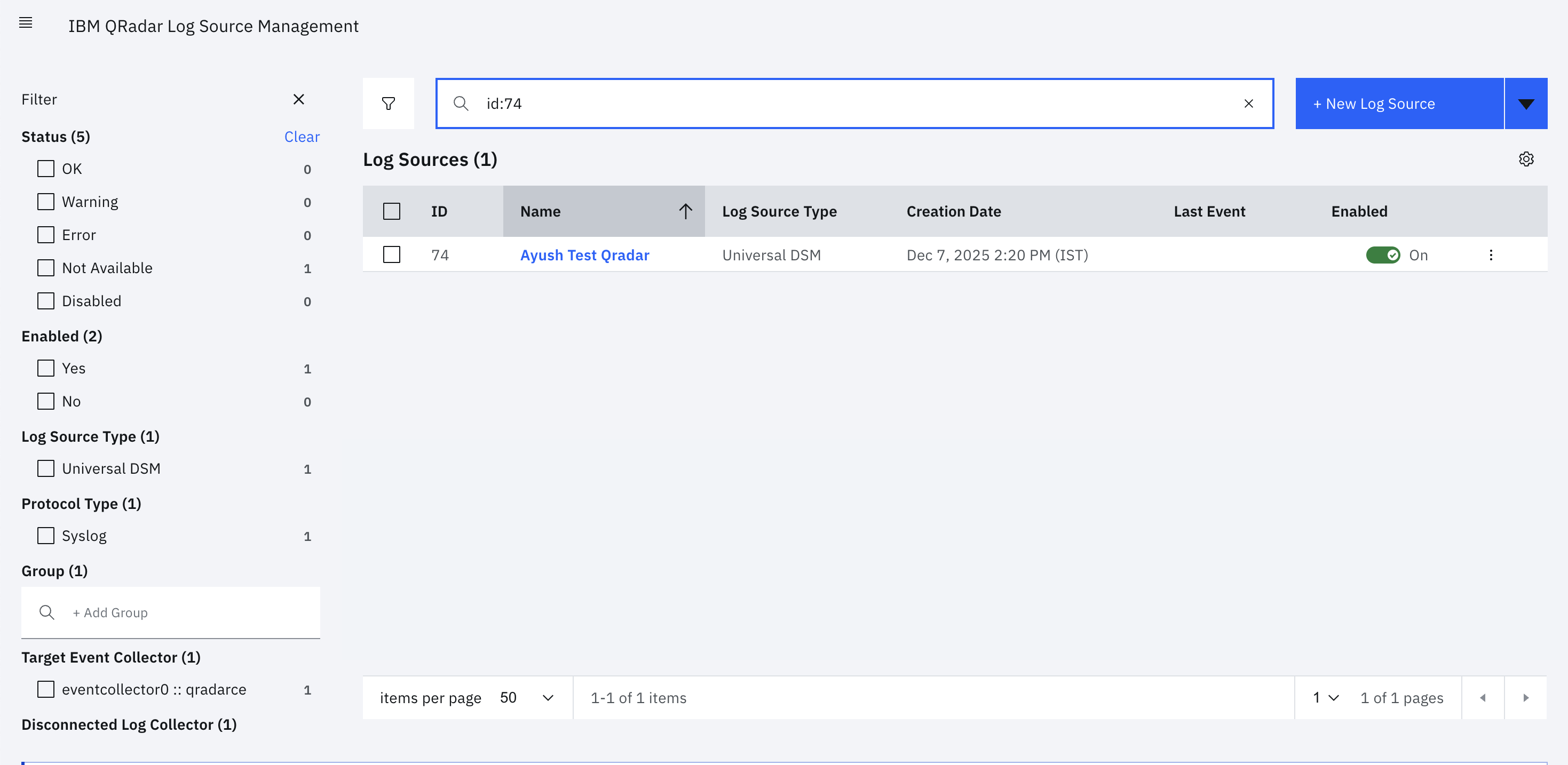Open the hamburger navigation menu
The image size is (1568, 765).
point(26,23)
